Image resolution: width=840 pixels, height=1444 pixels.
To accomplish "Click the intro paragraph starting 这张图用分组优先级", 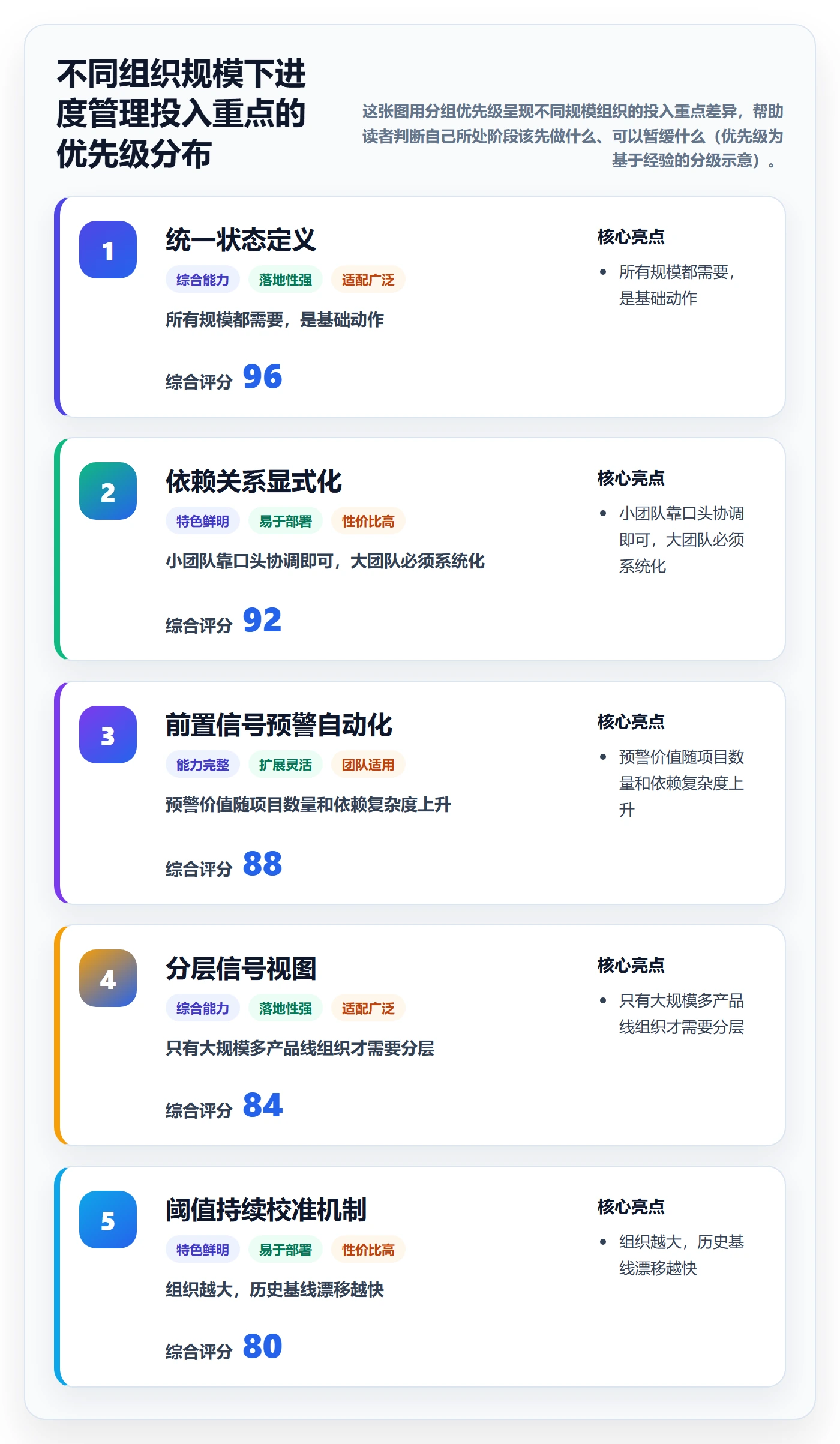I will point(573,136).
